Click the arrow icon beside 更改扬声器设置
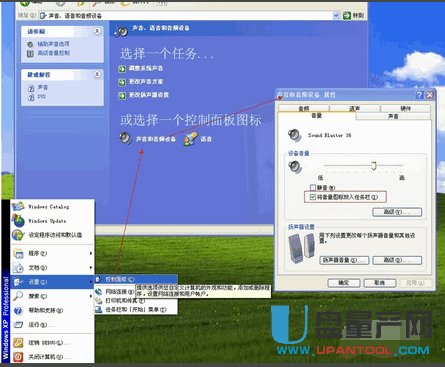Viewport: 445px width, 367px height. tap(122, 96)
